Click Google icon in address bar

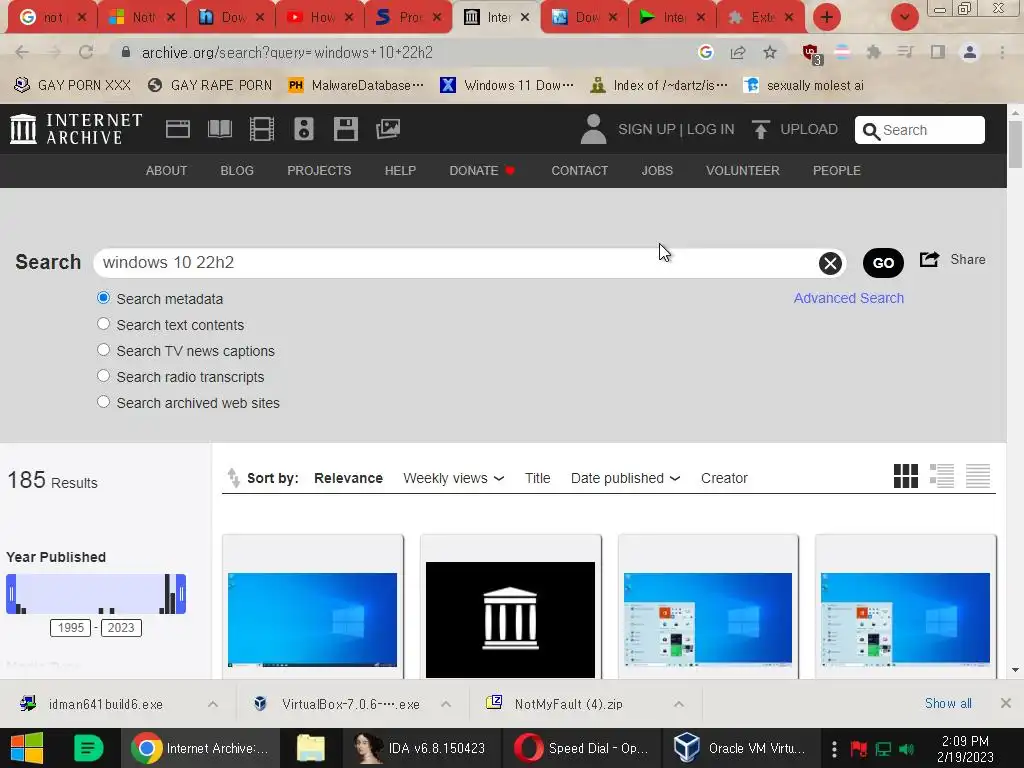pyautogui.click(x=705, y=52)
